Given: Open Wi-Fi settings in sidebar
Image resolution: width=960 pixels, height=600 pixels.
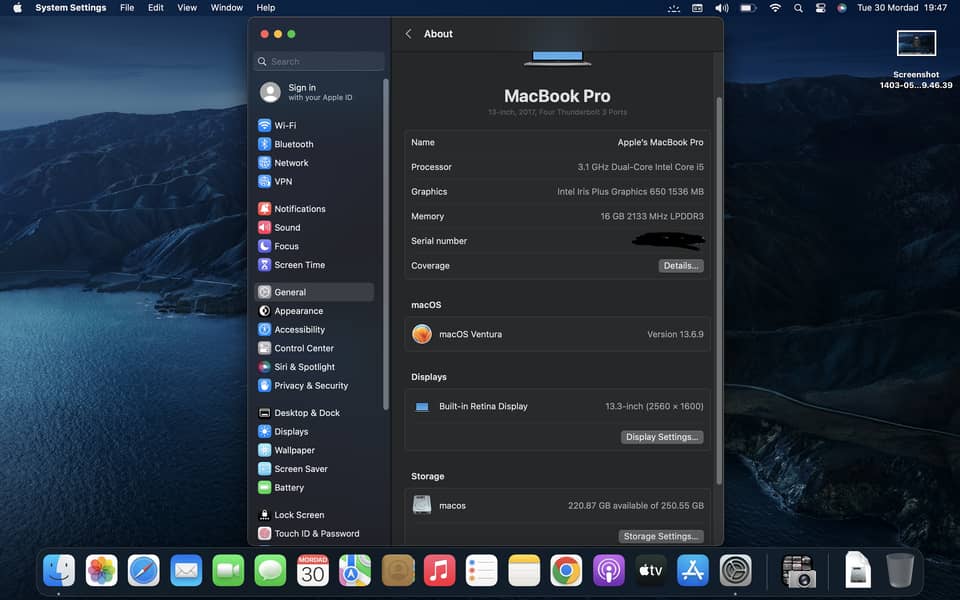Looking at the screenshot, I should 285,126.
